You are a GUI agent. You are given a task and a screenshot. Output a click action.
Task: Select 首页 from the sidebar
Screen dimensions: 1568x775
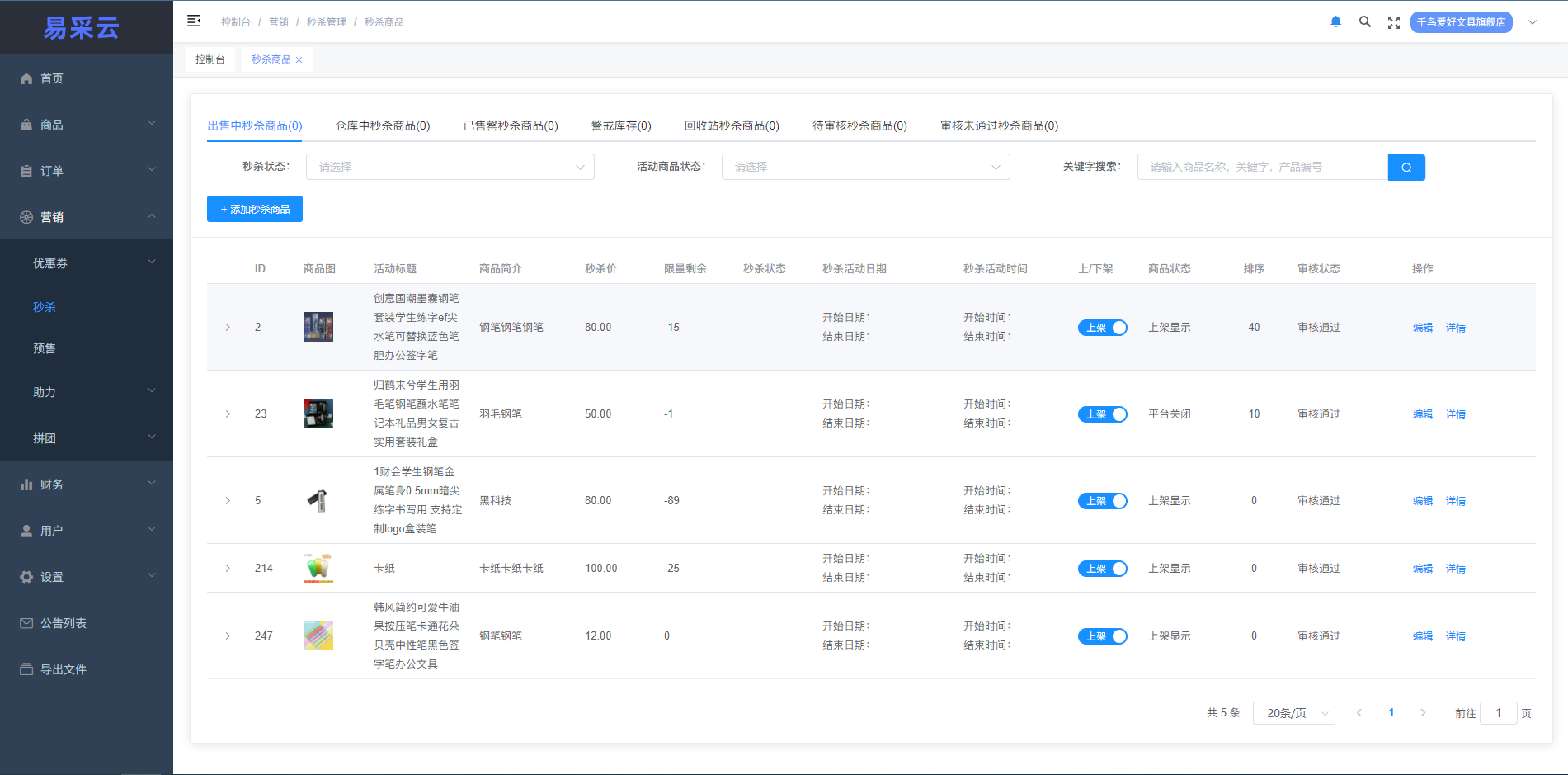click(51, 78)
